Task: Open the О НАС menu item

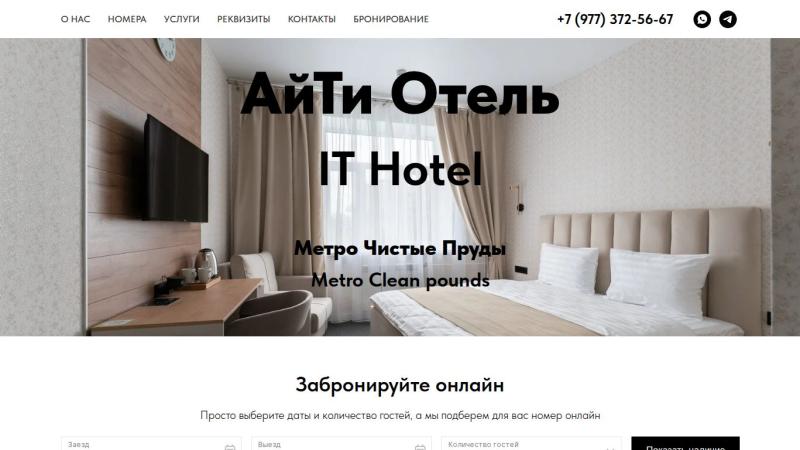Action: pos(76,19)
